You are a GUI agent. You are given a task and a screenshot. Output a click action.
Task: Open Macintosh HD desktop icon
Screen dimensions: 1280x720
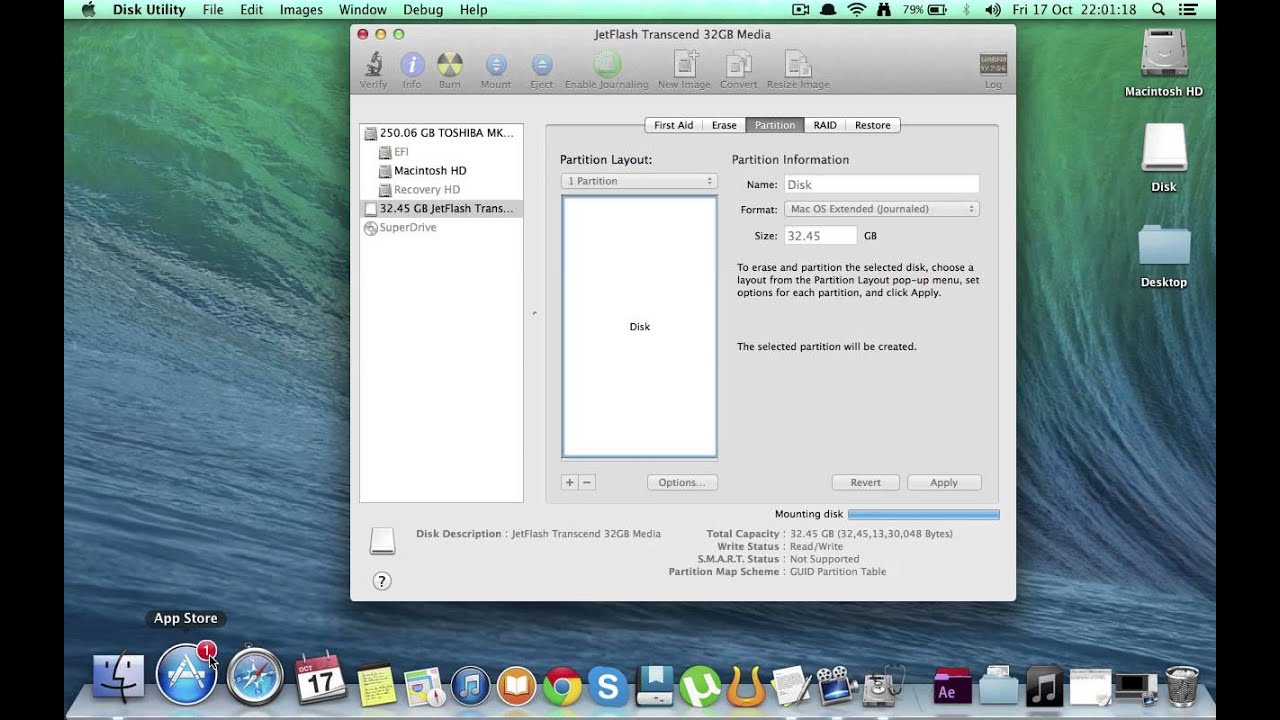(1164, 62)
